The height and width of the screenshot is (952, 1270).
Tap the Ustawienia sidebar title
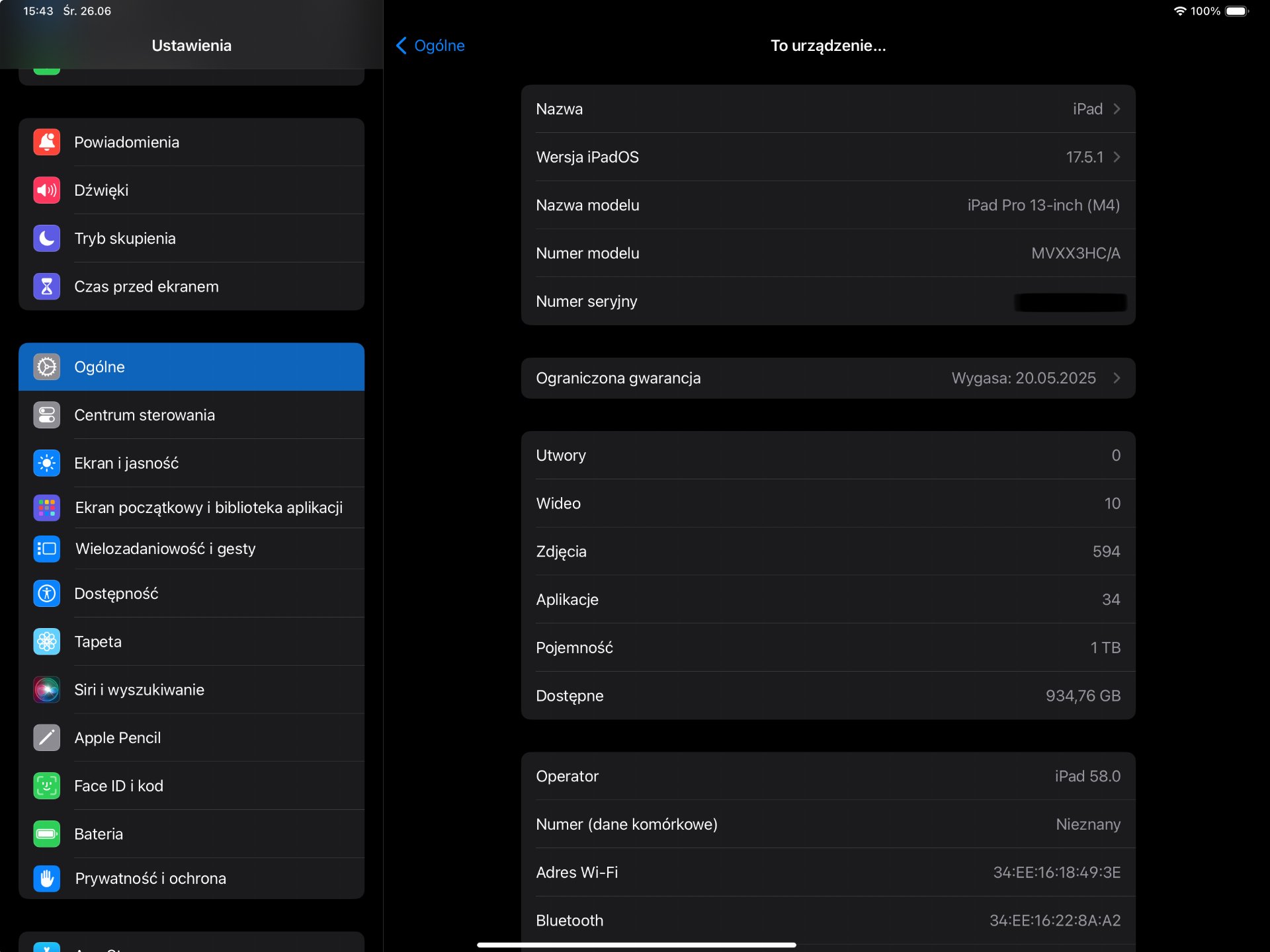click(x=192, y=46)
